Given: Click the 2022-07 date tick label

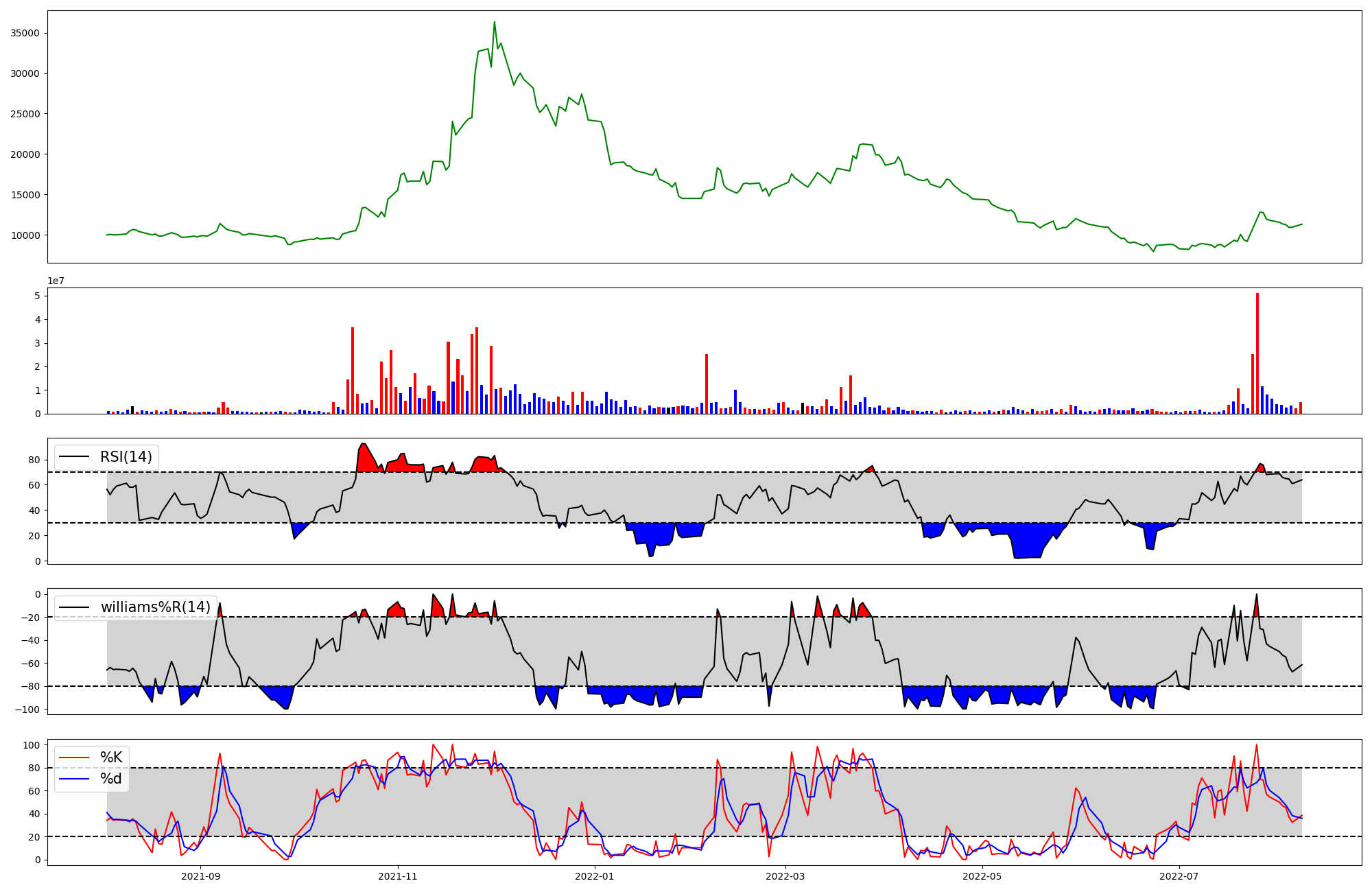Looking at the screenshot, I should click(1179, 876).
